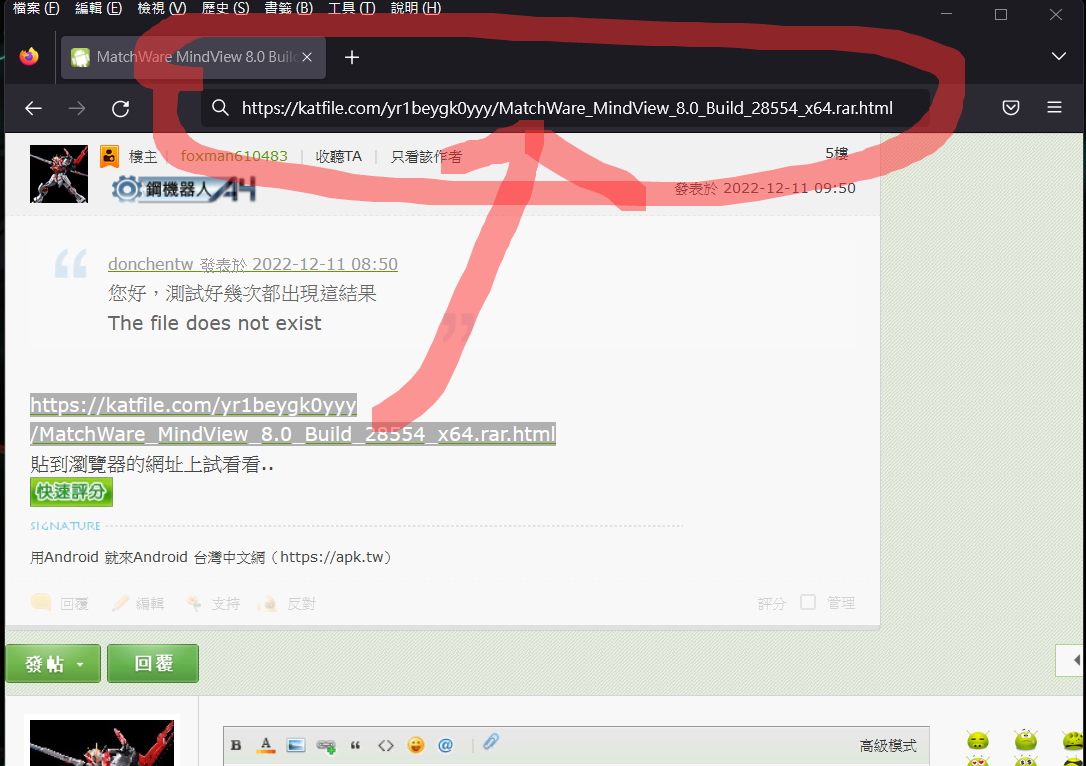Go back to the previous page
Image resolution: width=1086 pixels, height=766 pixels.
coord(33,108)
